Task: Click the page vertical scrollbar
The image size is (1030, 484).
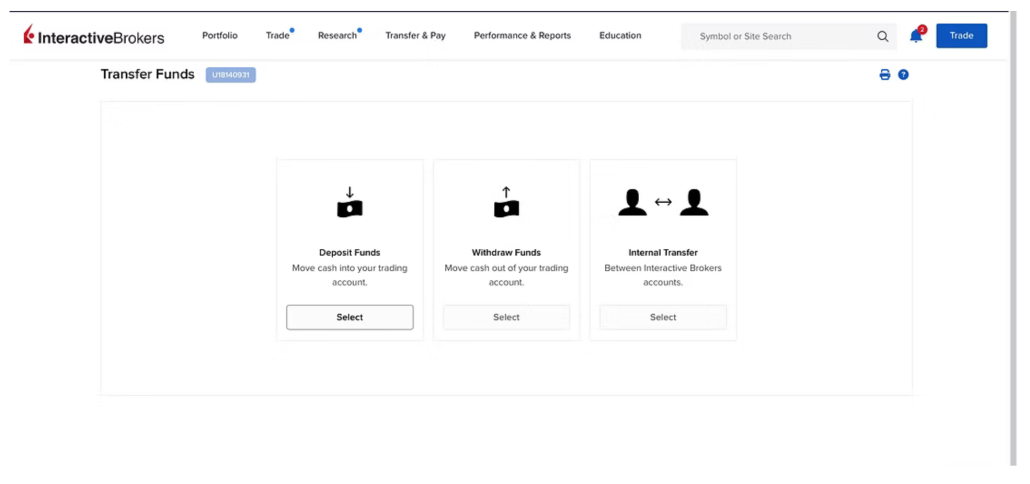Action: [x=1013, y=236]
